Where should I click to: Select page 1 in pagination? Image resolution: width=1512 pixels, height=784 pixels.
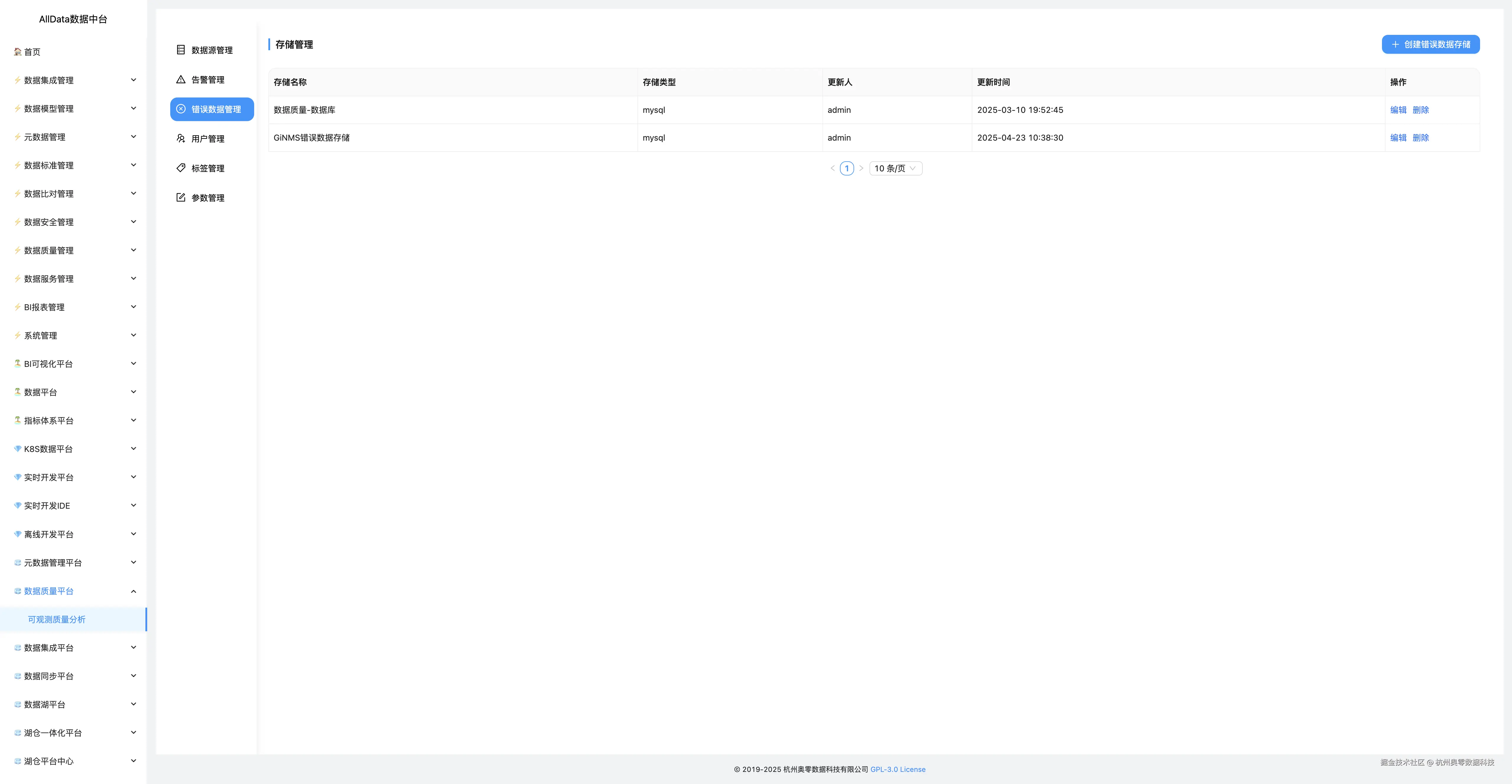[846, 168]
